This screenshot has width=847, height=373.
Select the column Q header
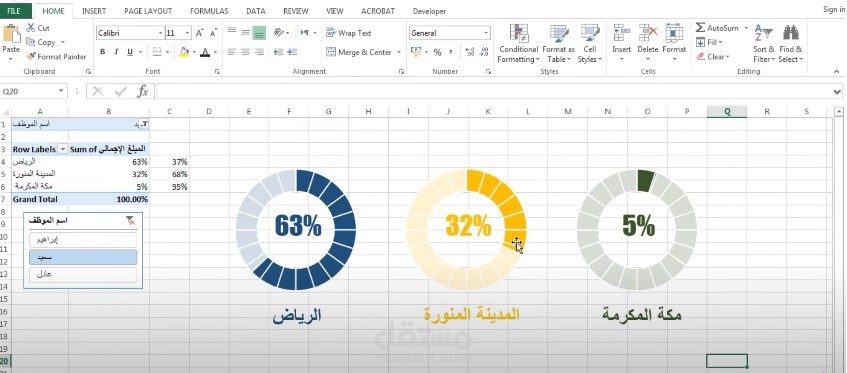pos(727,111)
